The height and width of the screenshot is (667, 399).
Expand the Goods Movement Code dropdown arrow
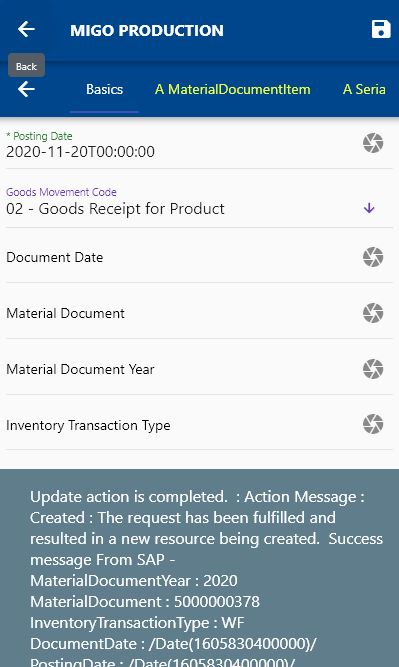tap(369, 208)
